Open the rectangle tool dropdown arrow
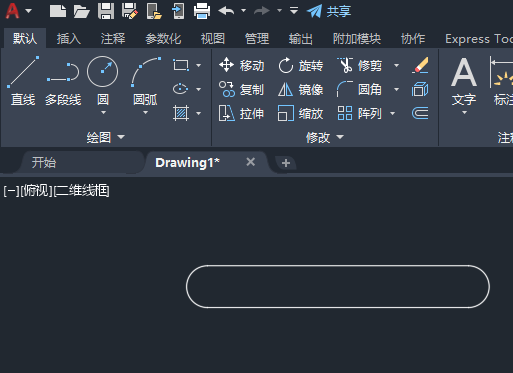The height and width of the screenshot is (373, 513). [x=199, y=65]
